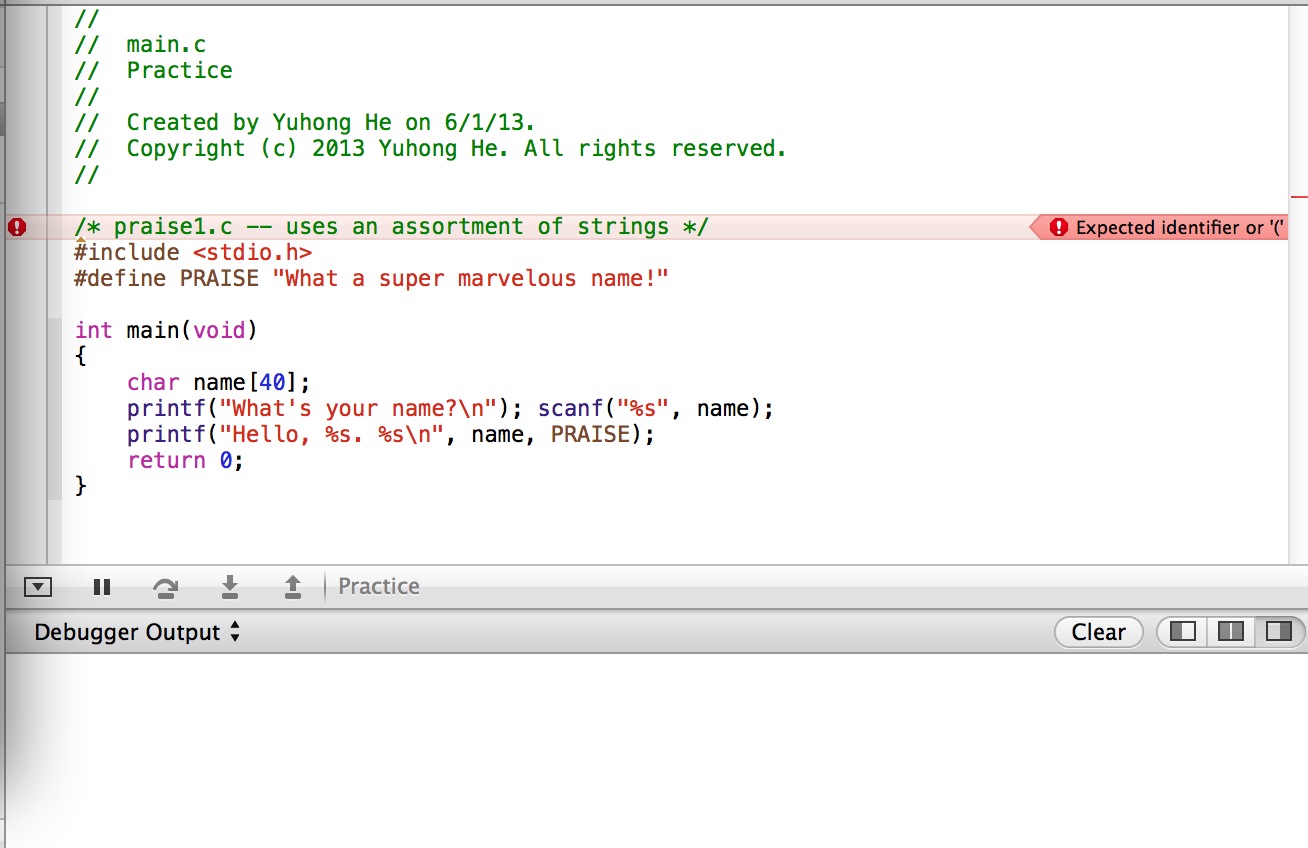Hide the debug area with the triangle button
The image size is (1308, 848).
[37, 587]
